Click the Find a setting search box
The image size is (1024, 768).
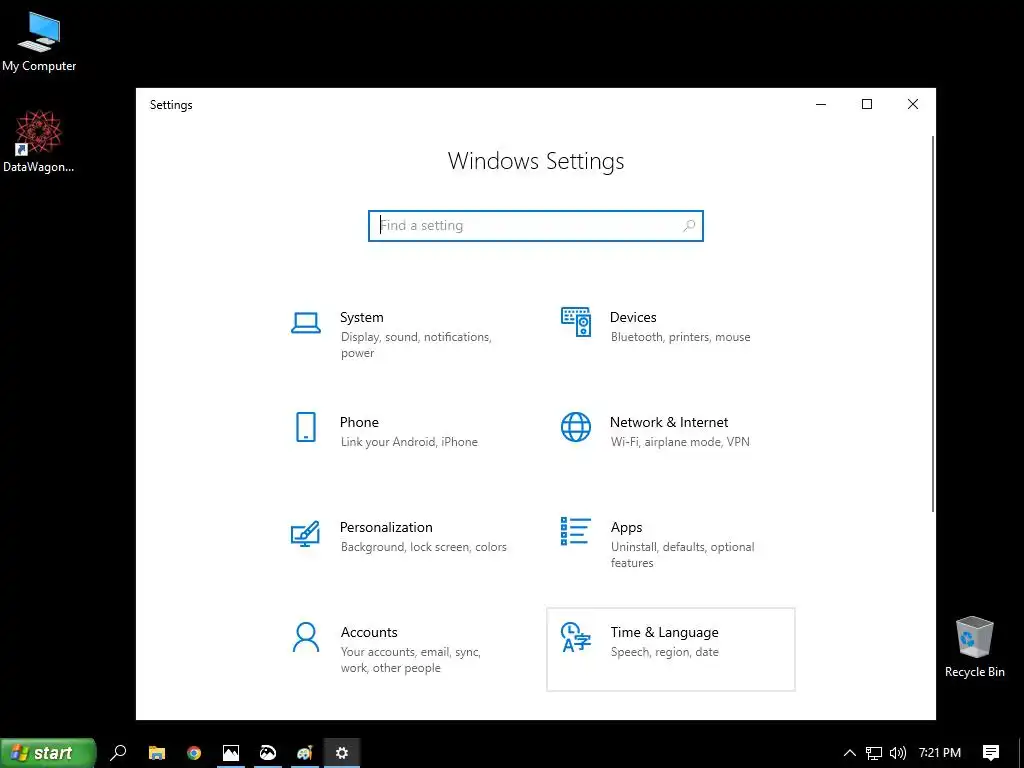point(536,226)
